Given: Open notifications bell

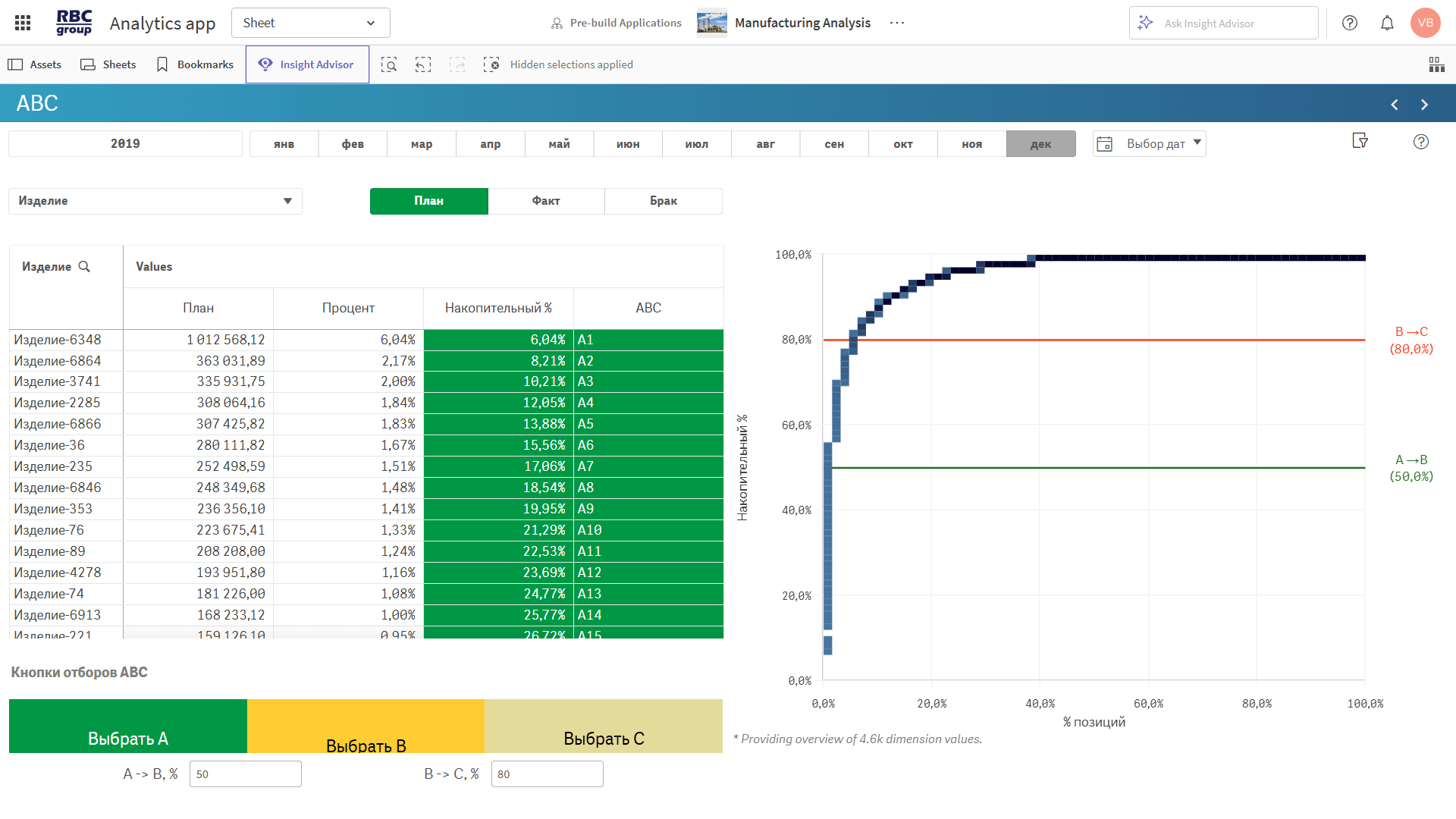Looking at the screenshot, I should 1387,23.
